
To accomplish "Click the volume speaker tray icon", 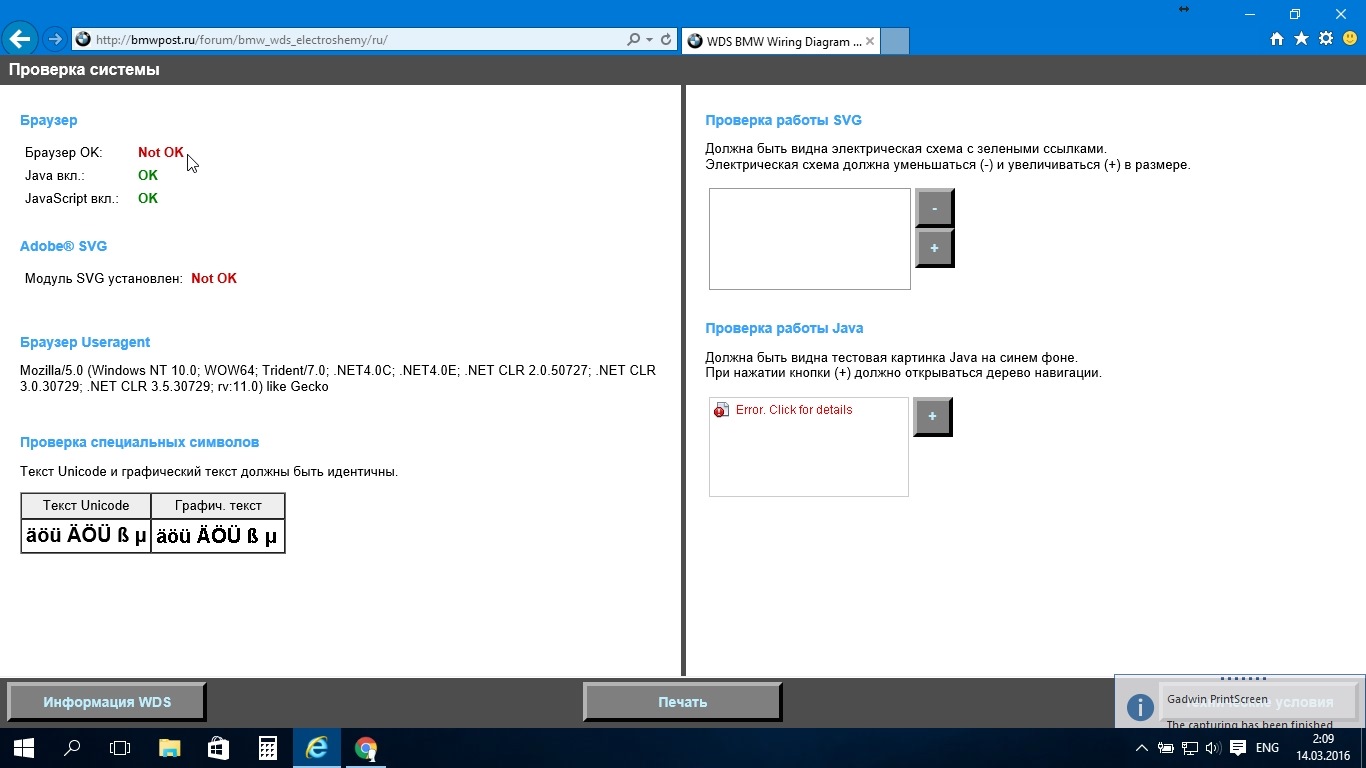I will pos(1212,748).
